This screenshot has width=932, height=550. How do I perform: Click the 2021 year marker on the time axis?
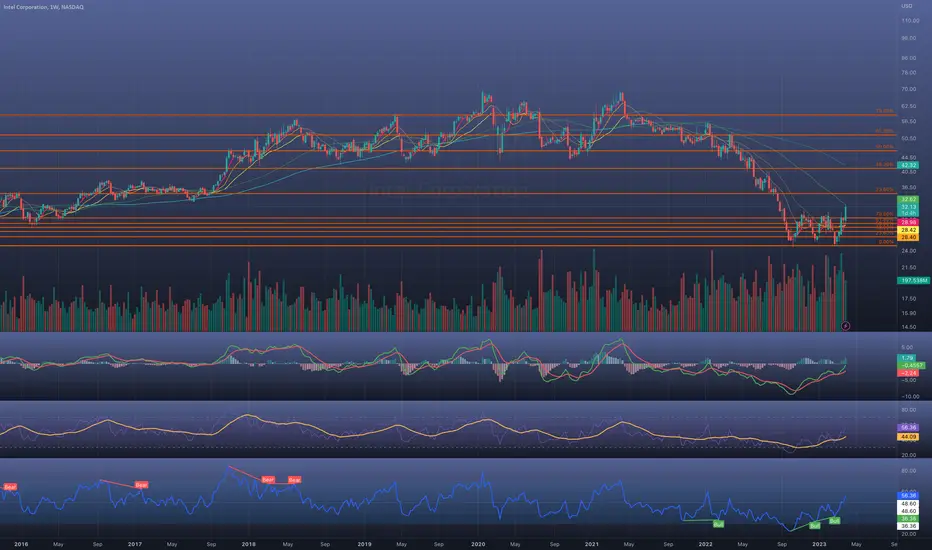click(x=591, y=544)
